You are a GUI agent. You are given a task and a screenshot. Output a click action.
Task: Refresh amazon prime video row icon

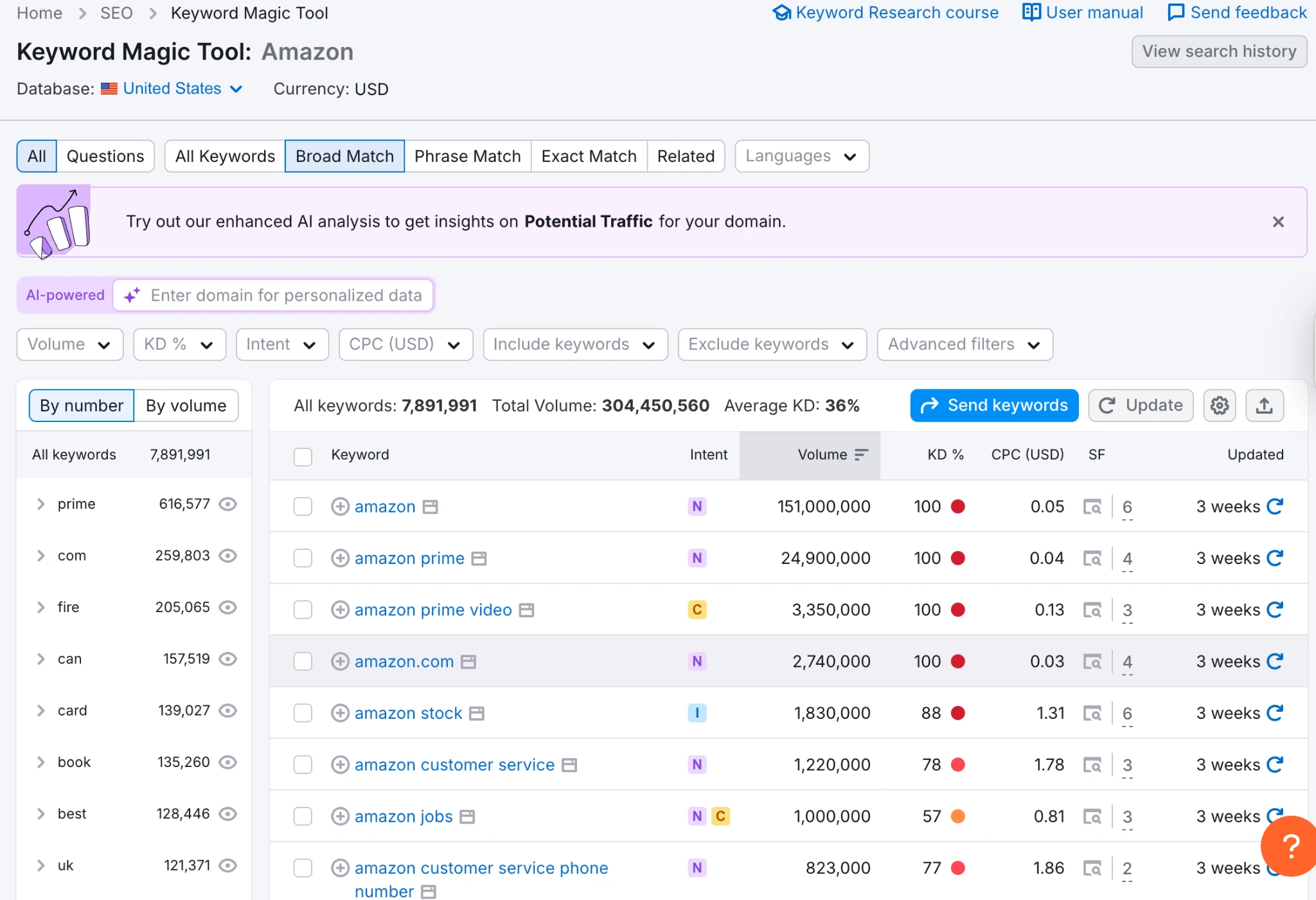pyautogui.click(x=1275, y=609)
